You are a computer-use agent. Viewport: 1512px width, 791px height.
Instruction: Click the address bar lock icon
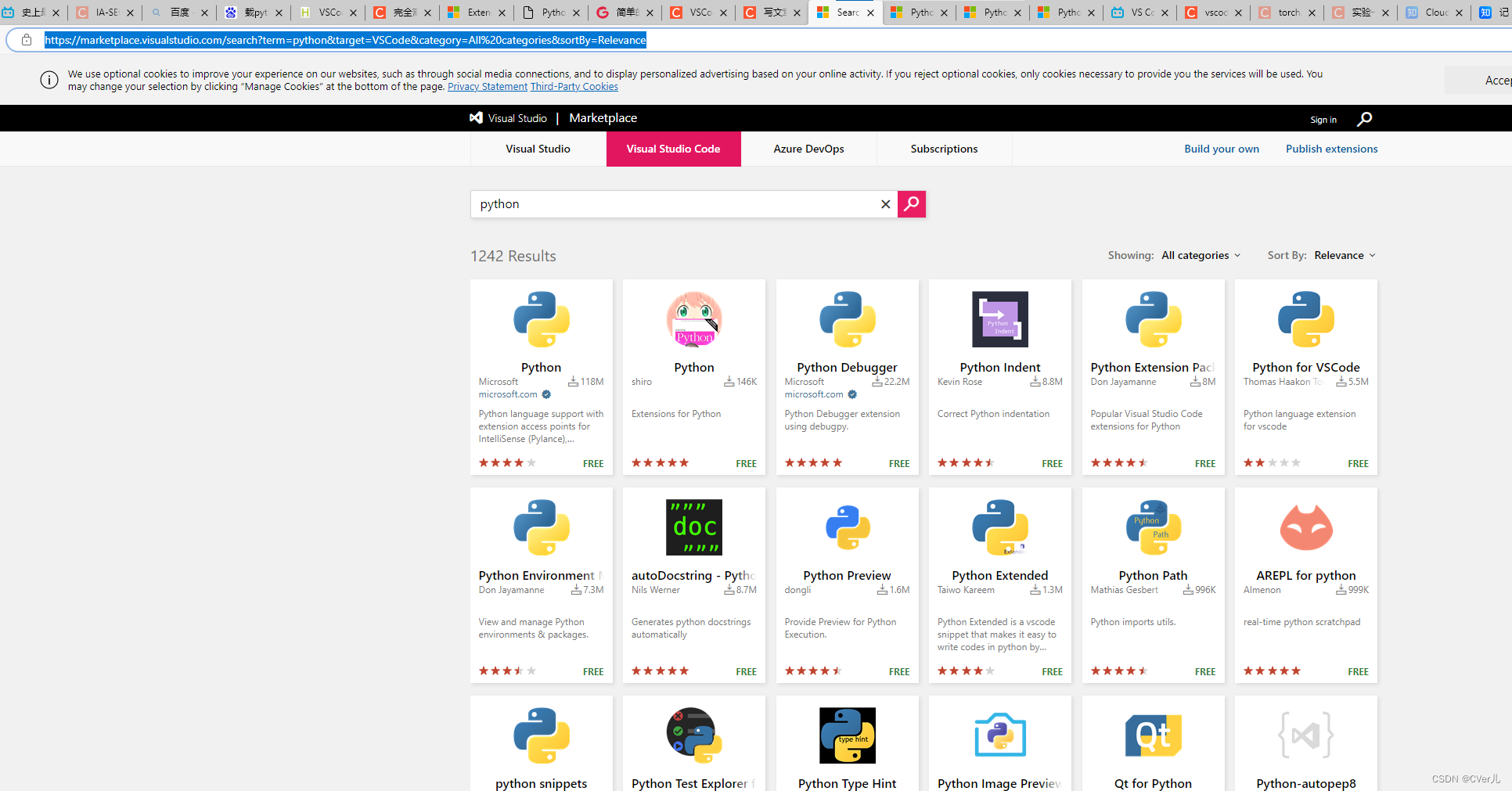pyautogui.click(x=27, y=40)
